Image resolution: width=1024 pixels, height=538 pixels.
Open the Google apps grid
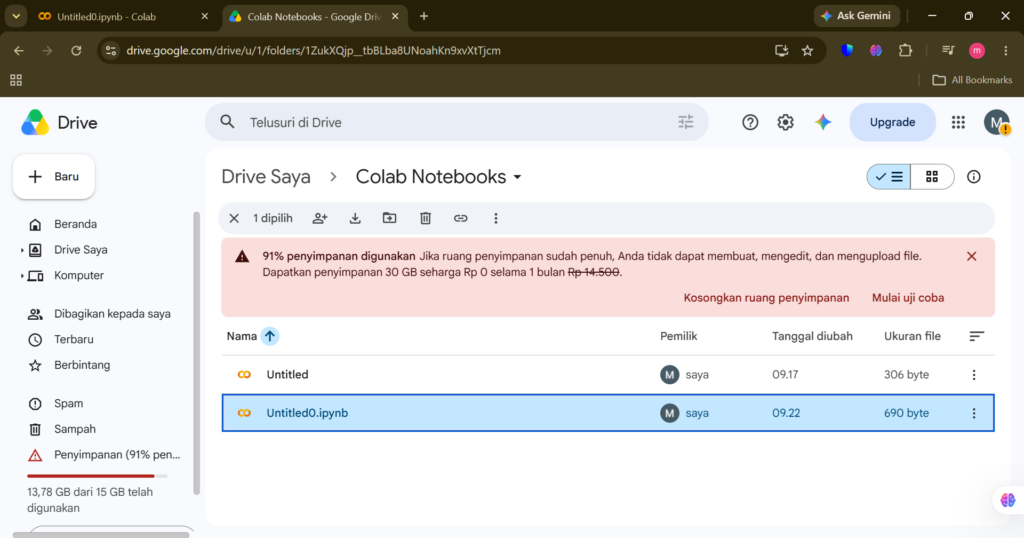pyautogui.click(x=958, y=122)
